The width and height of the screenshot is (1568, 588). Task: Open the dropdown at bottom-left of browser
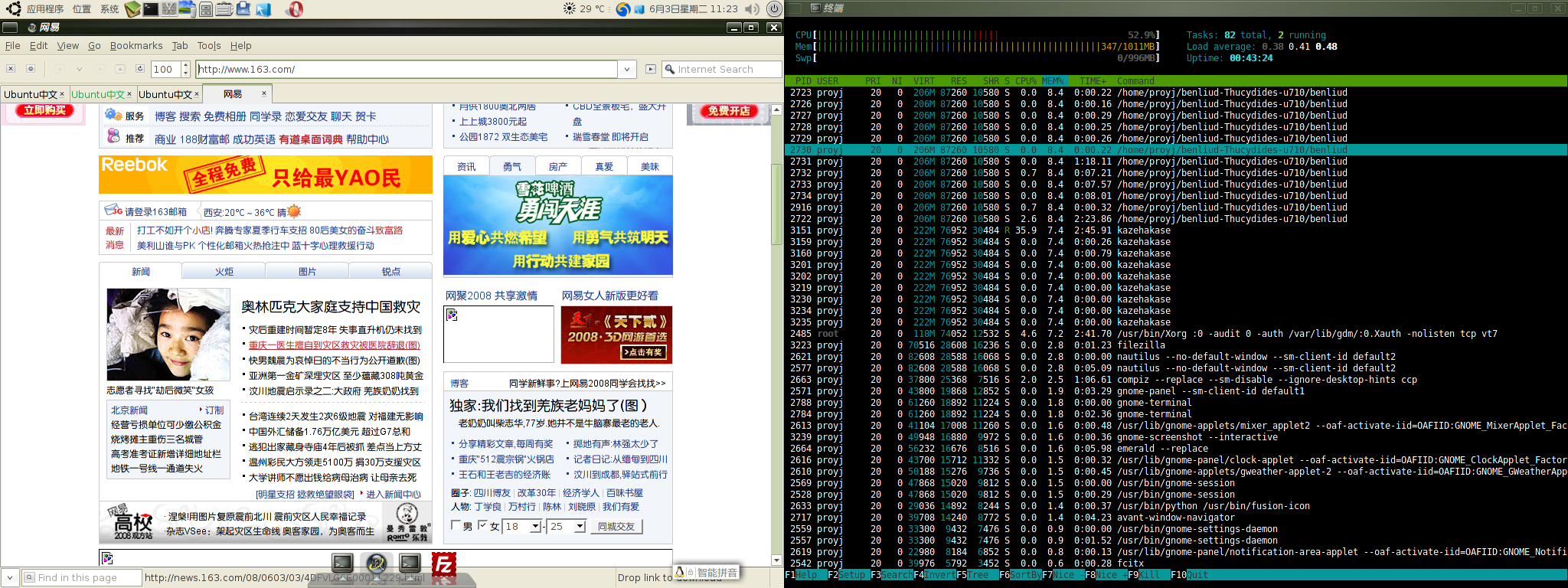tap(10, 578)
